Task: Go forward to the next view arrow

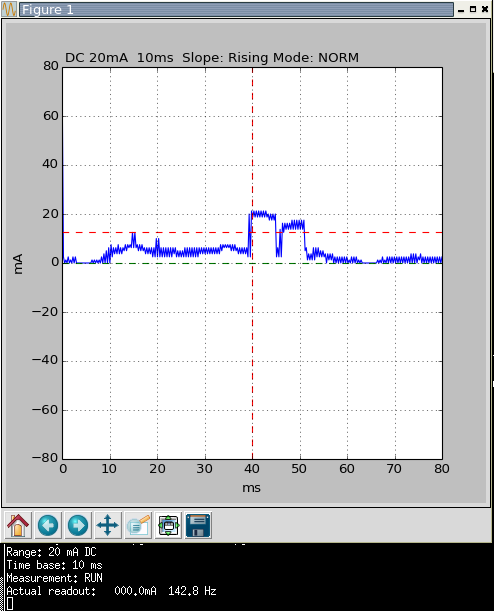Action: tap(78, 525)
